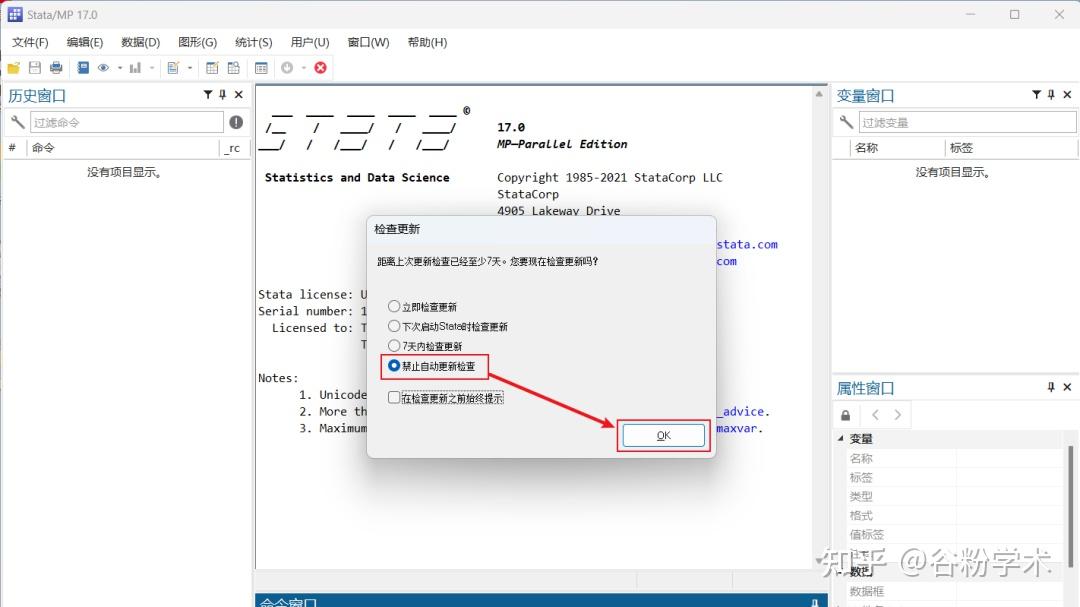Open the Log using the notebook icon
Screen dimensions: 1080x607
(x=82, y=68)
